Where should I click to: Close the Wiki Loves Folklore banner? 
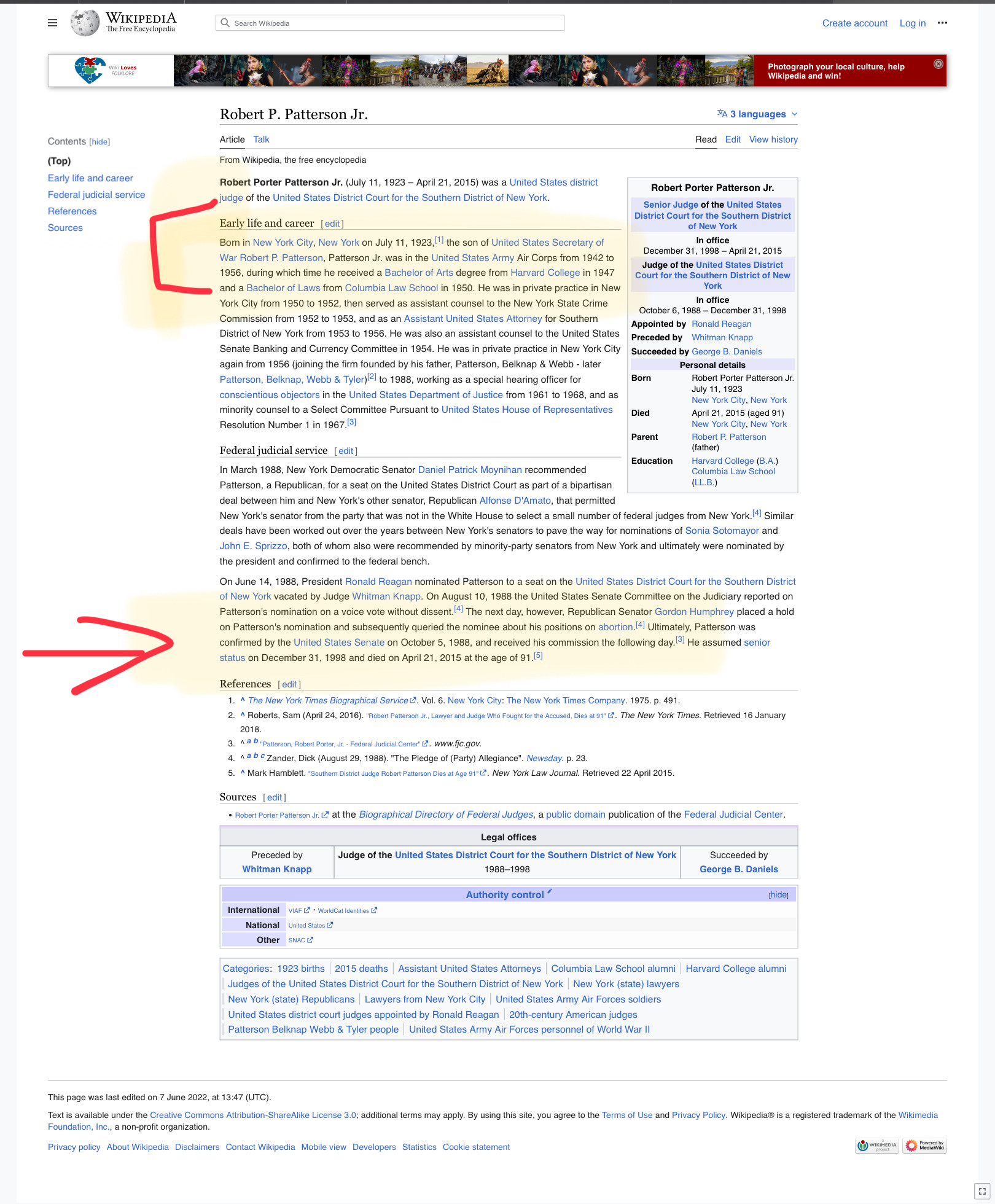coord(938,64)
